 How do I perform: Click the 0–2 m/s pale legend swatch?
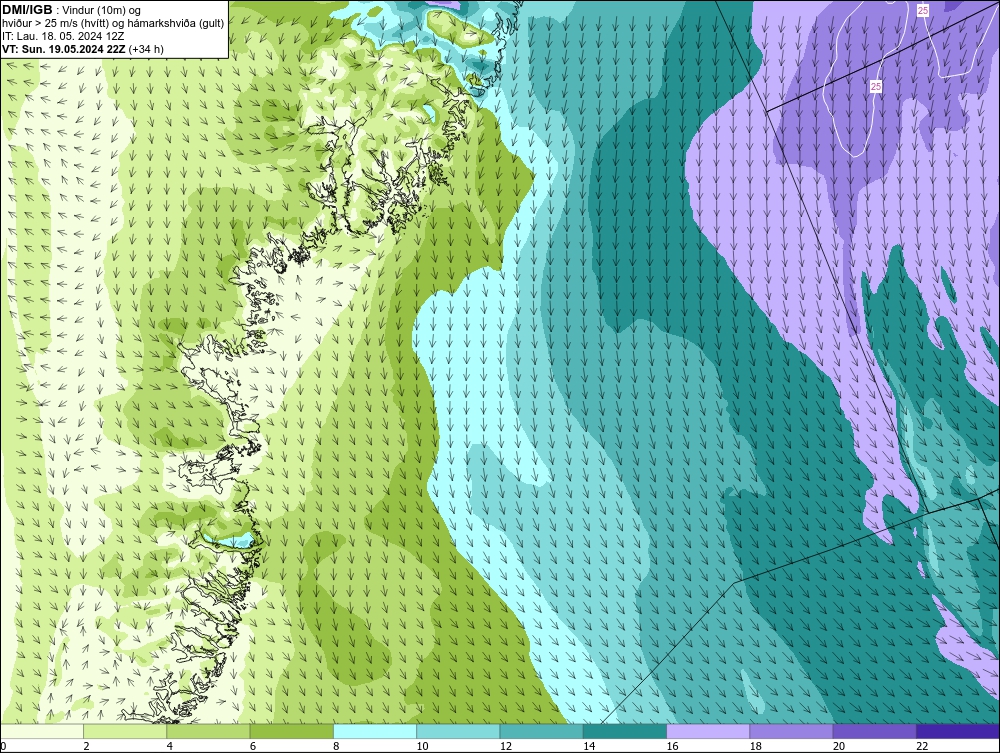[41, 731]
